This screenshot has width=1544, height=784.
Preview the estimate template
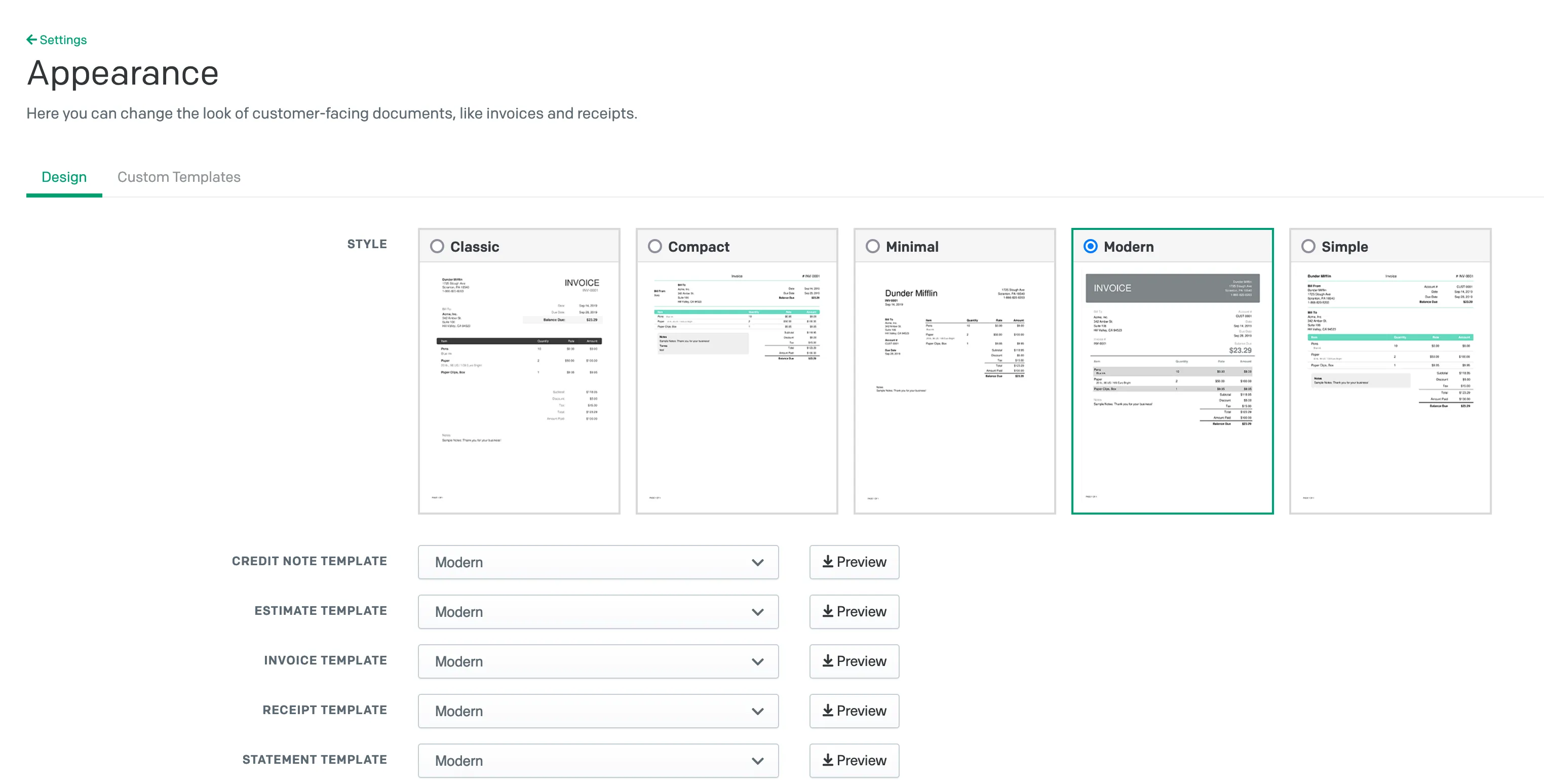coord(854,612)
